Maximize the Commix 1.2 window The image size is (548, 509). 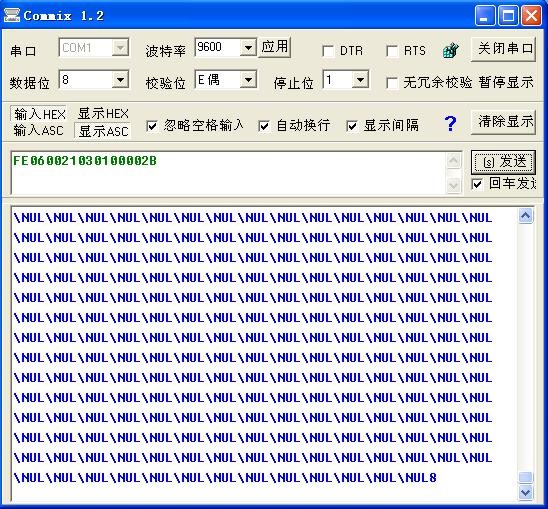coord(508,16)
